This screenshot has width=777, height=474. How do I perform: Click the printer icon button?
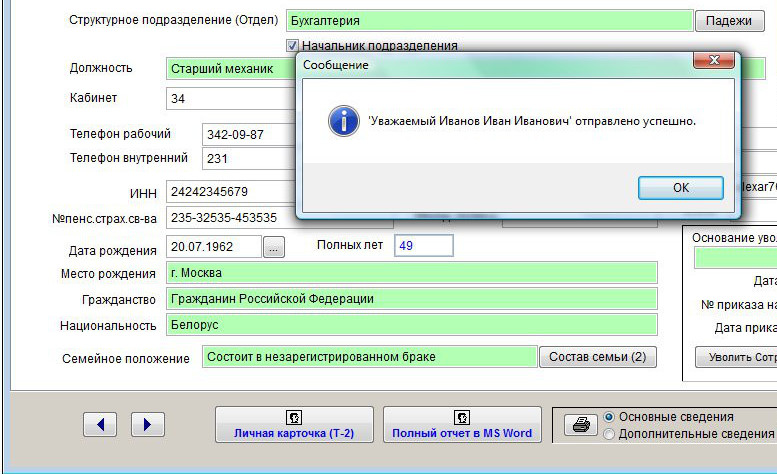click(x=581, y=425)
